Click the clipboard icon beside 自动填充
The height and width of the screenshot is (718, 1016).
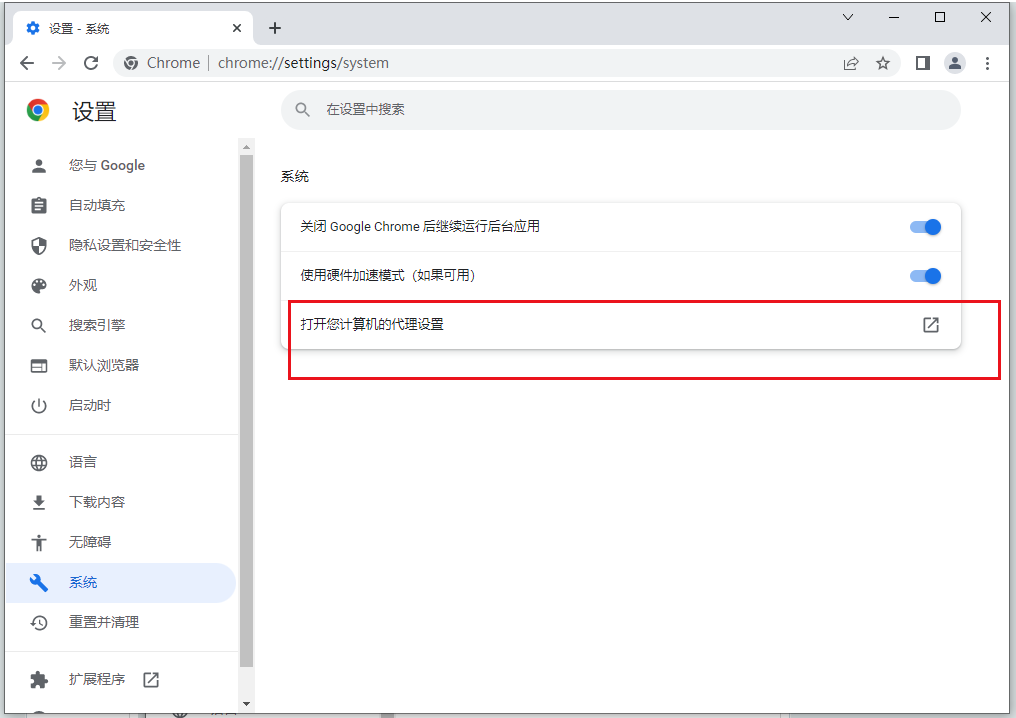pyautogui.click(x=39, y=205)
